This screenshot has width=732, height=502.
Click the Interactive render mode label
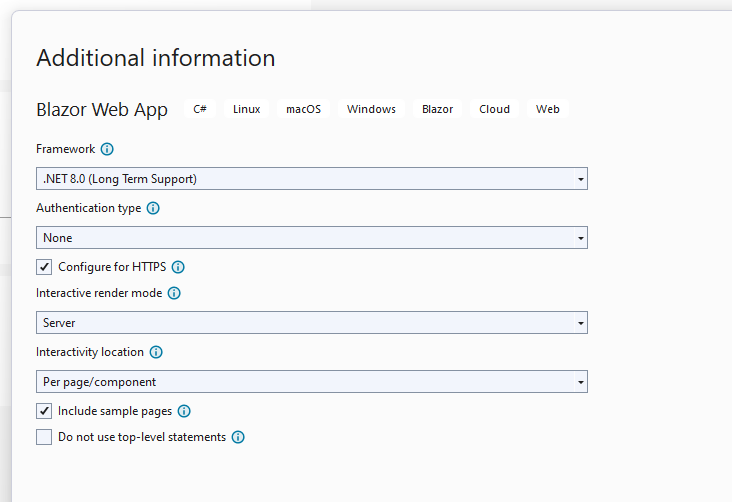(99, 293)
